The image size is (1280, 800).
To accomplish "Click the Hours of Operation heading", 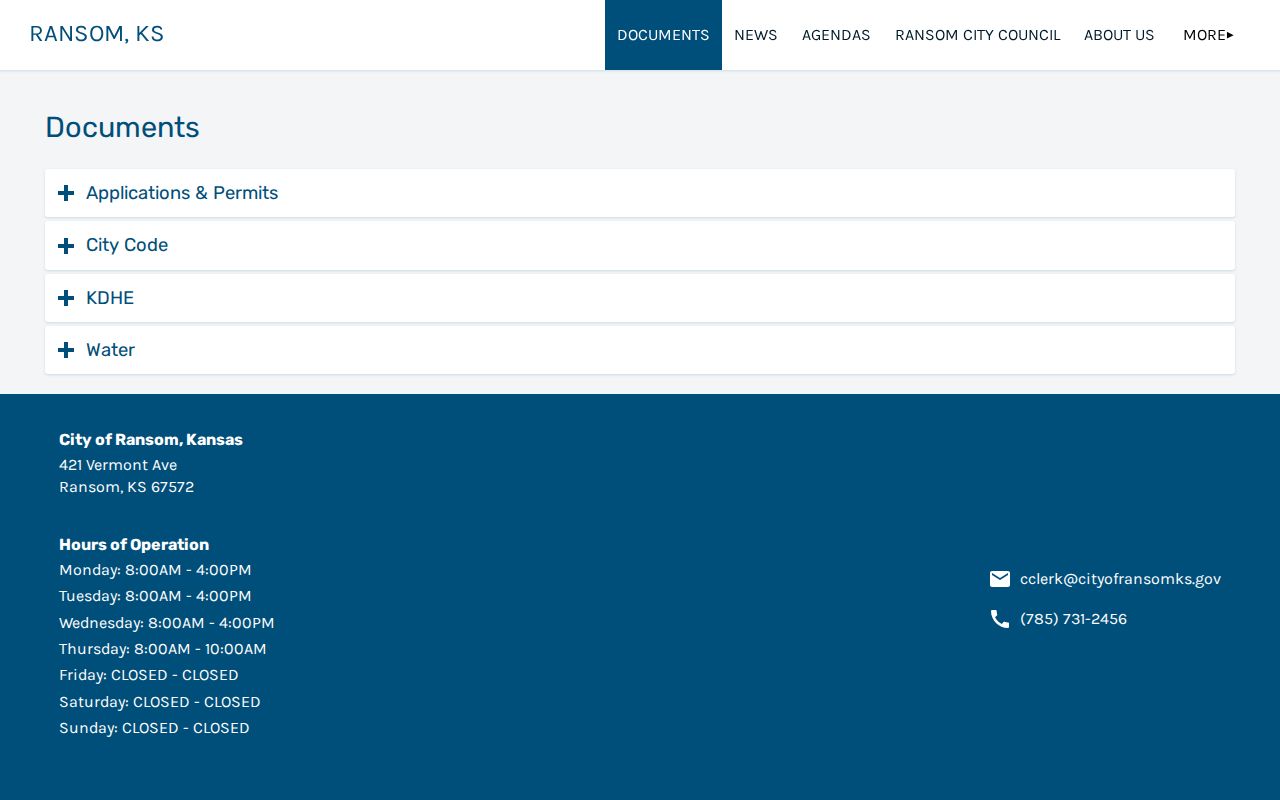I will (134, 545).
